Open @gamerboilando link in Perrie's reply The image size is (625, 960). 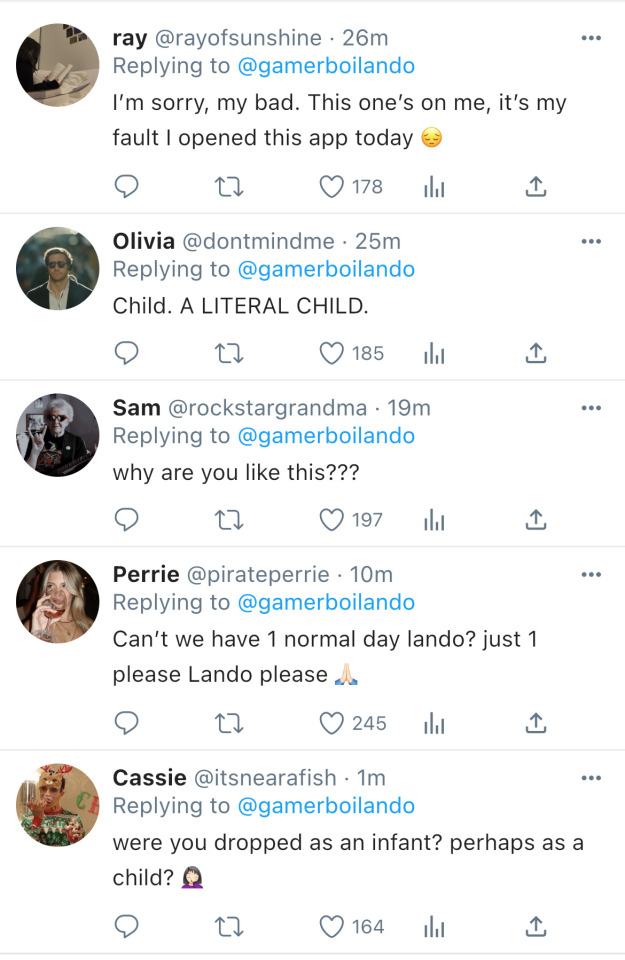pos(325,602)
